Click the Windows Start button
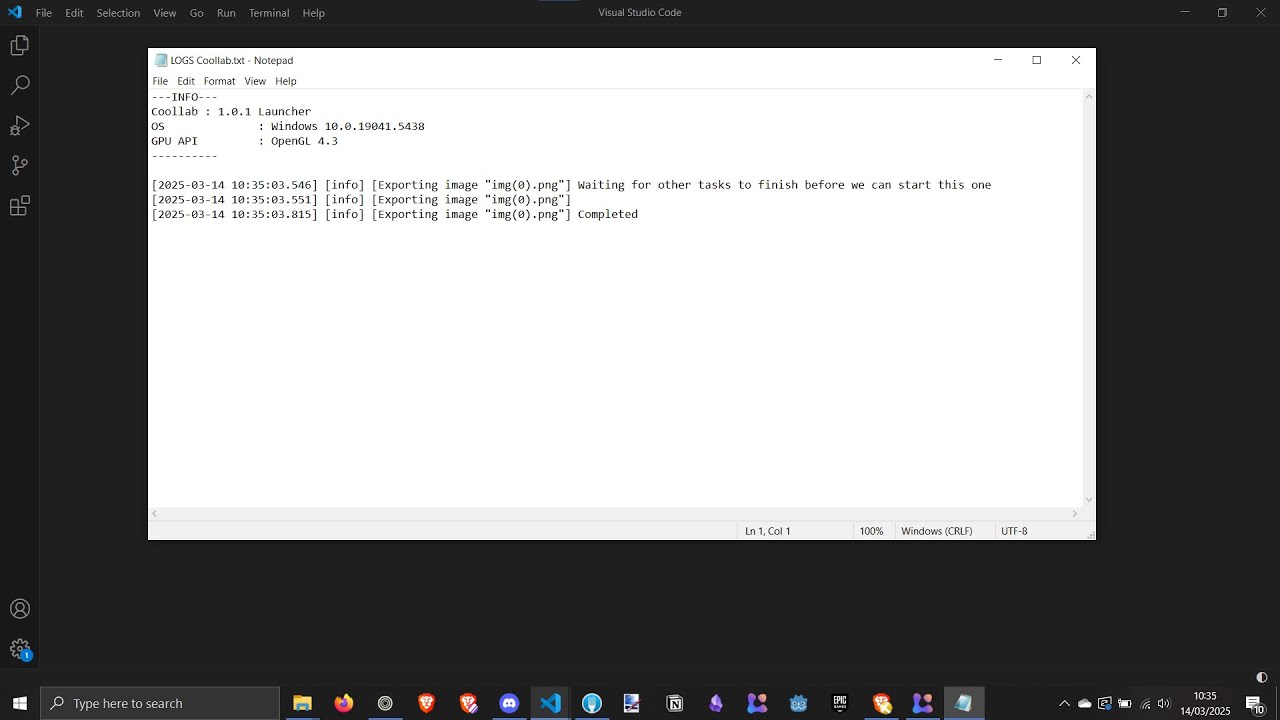 pyautogui.click(x=19, y=703)
